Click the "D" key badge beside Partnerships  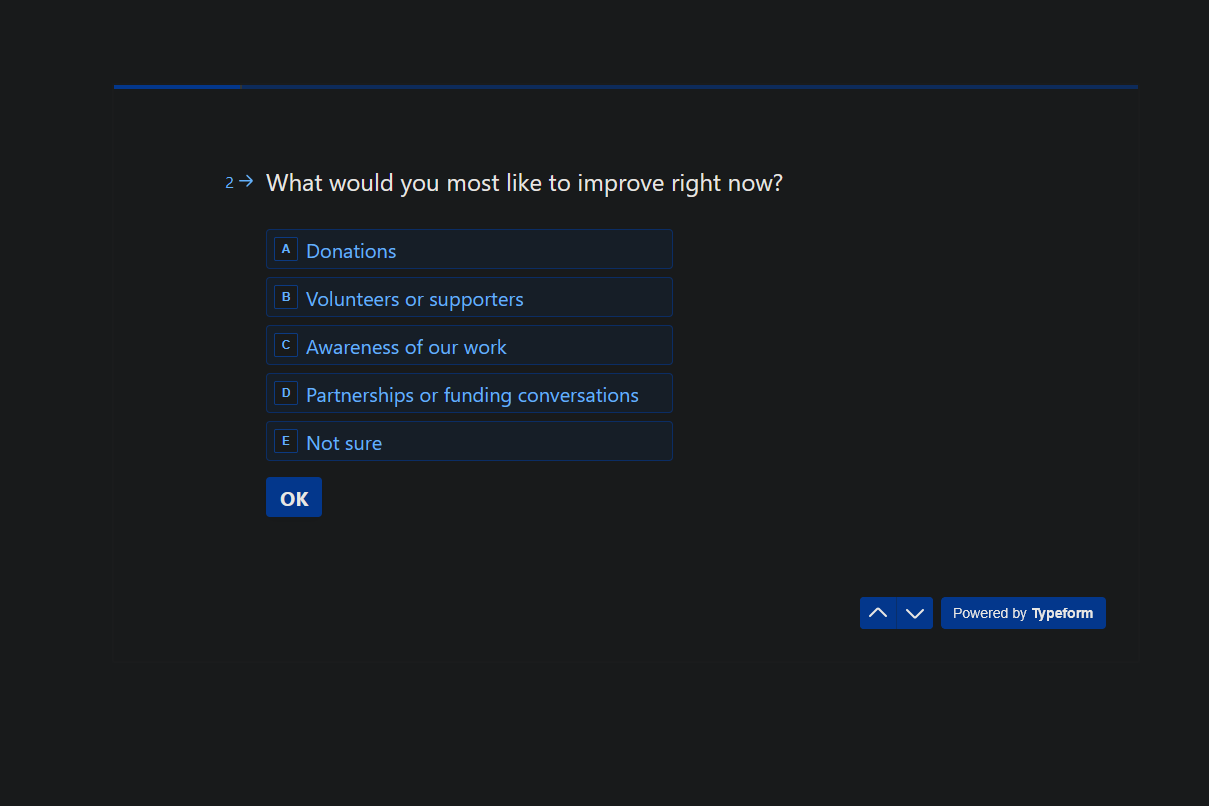(x=286, y=393)
